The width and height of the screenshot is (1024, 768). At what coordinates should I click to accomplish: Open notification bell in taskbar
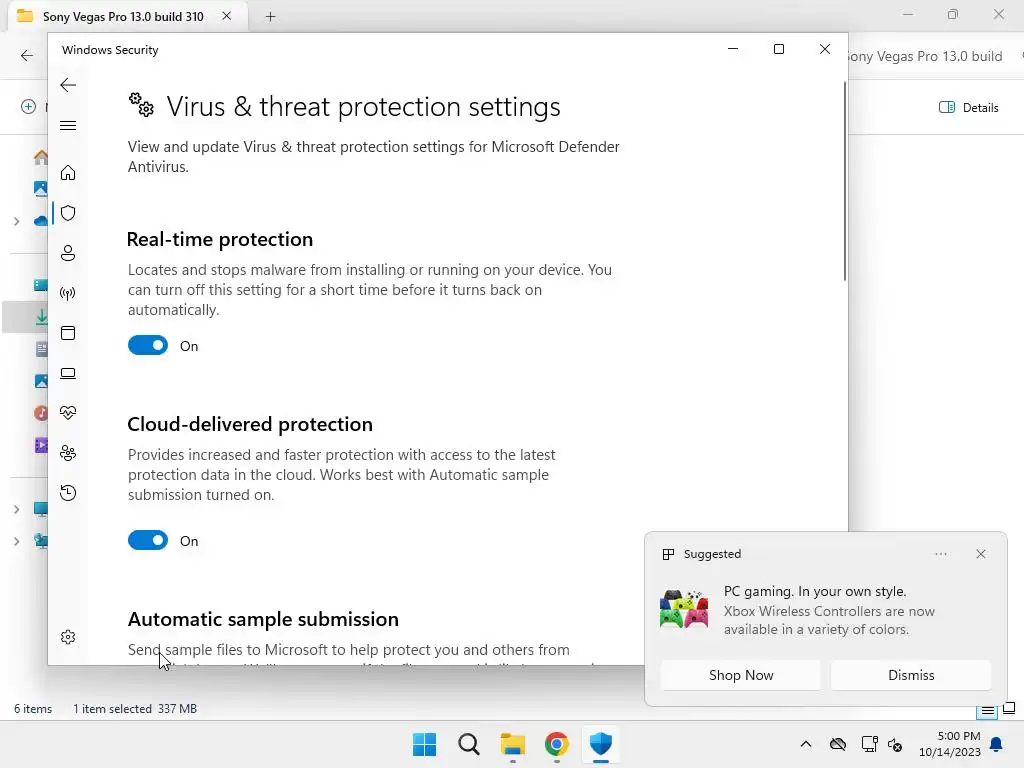click(997, 744)
